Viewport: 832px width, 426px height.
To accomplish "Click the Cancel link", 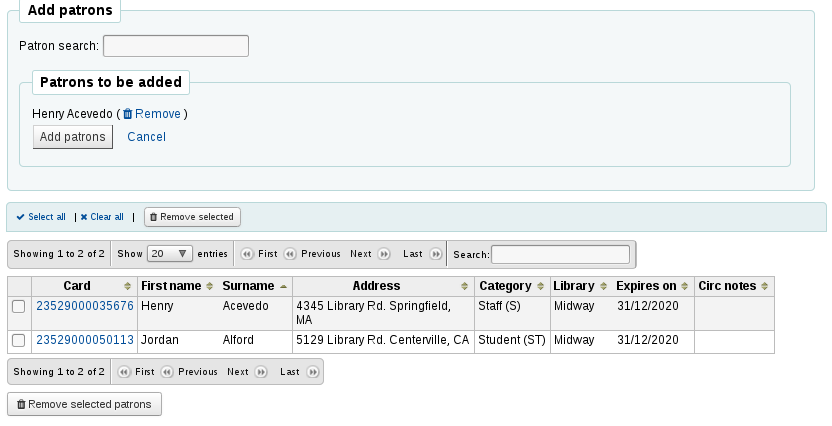I will (x=146, y=137).
